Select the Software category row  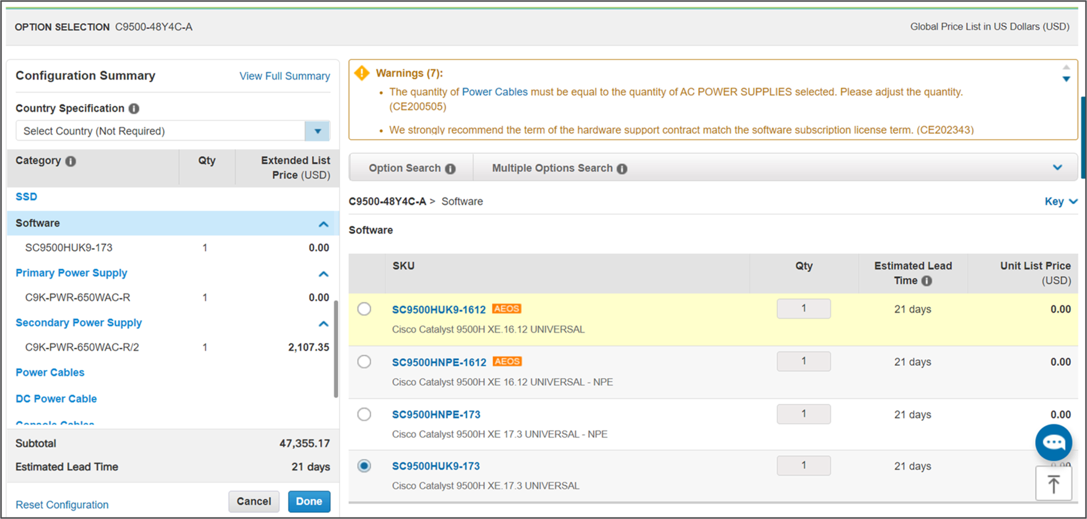coord(173,223)
